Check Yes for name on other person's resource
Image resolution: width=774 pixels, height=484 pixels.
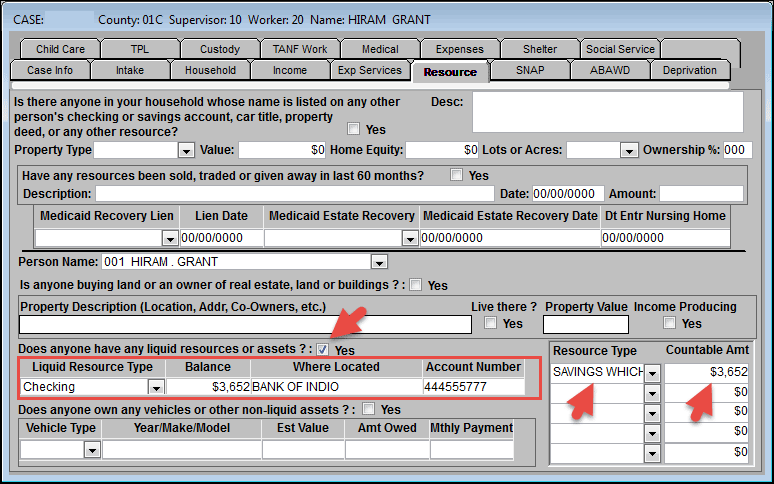click(x=353, y=129)
